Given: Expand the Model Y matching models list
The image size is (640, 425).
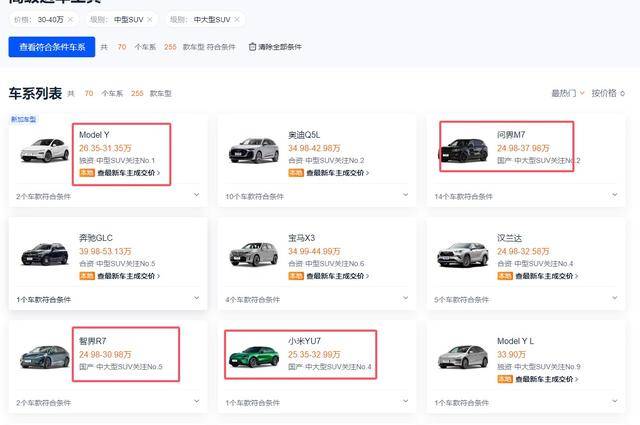Looking at the screenshot, I should pos(196,195).
